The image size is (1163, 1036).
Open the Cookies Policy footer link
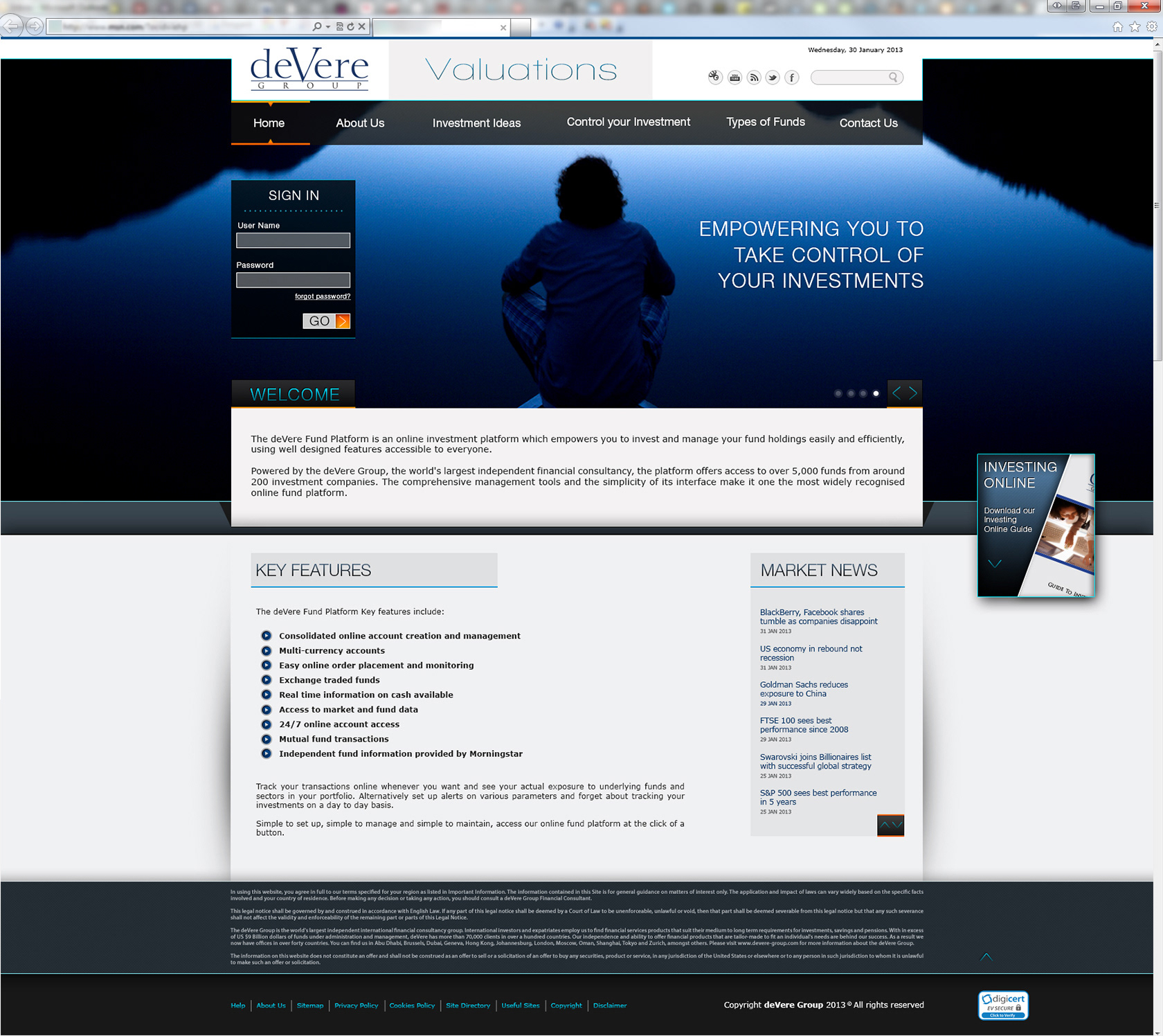(412, 1006)
